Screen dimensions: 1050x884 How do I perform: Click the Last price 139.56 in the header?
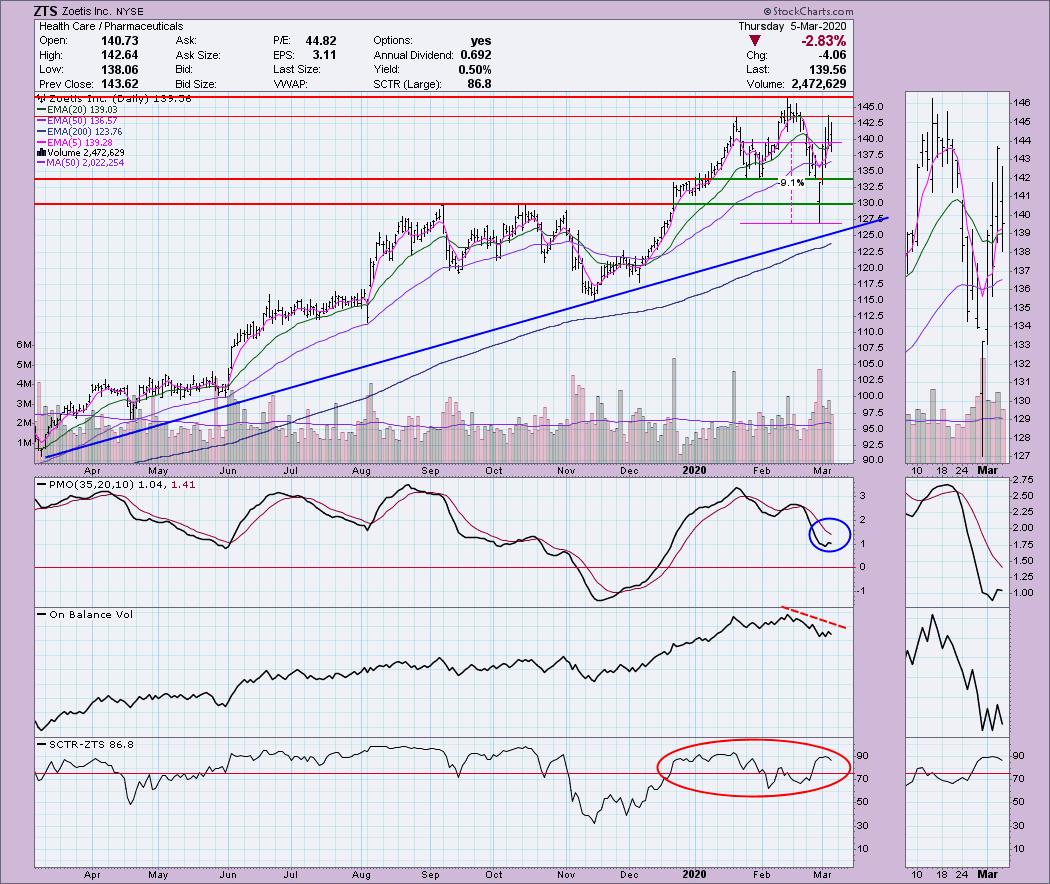point(827,70)
